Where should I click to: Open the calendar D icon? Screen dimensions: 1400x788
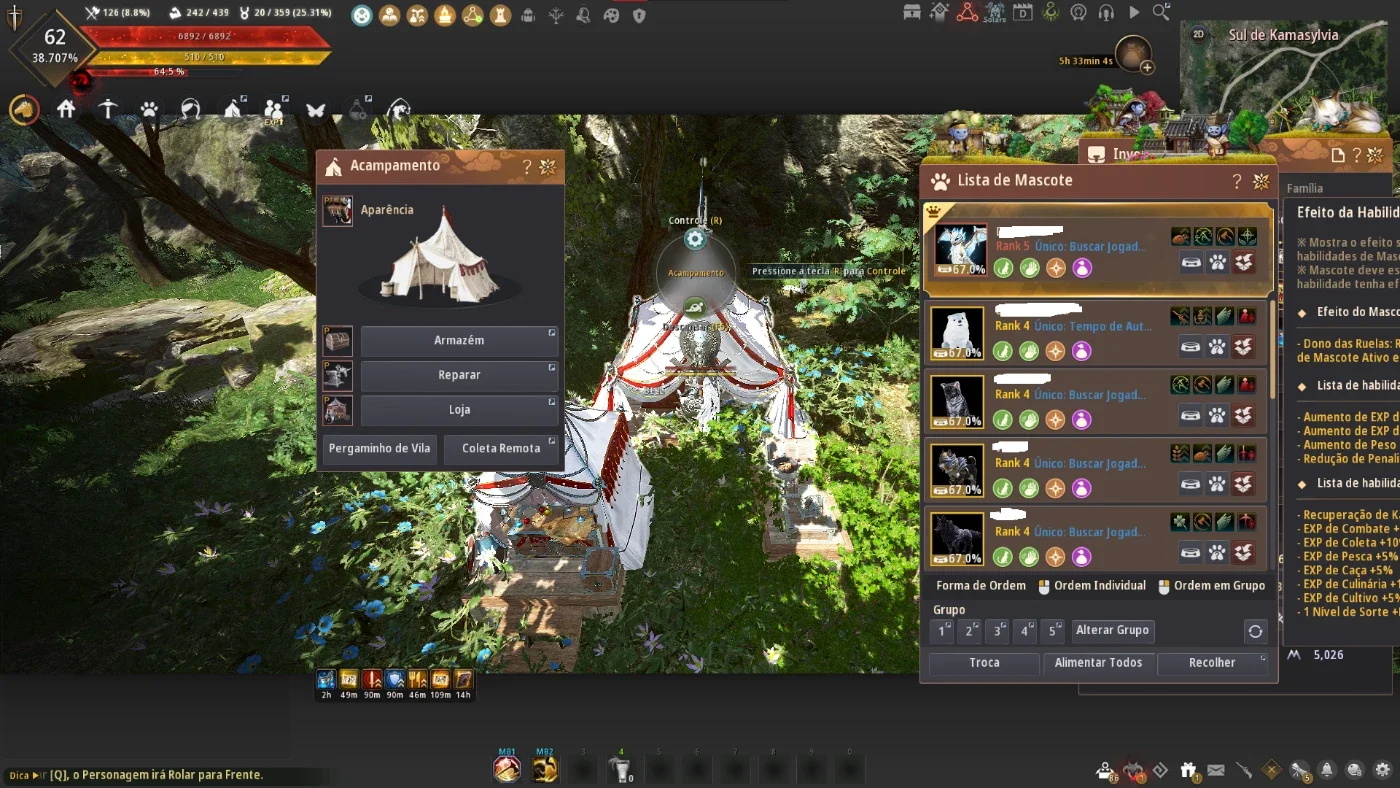pos(1022,12)
